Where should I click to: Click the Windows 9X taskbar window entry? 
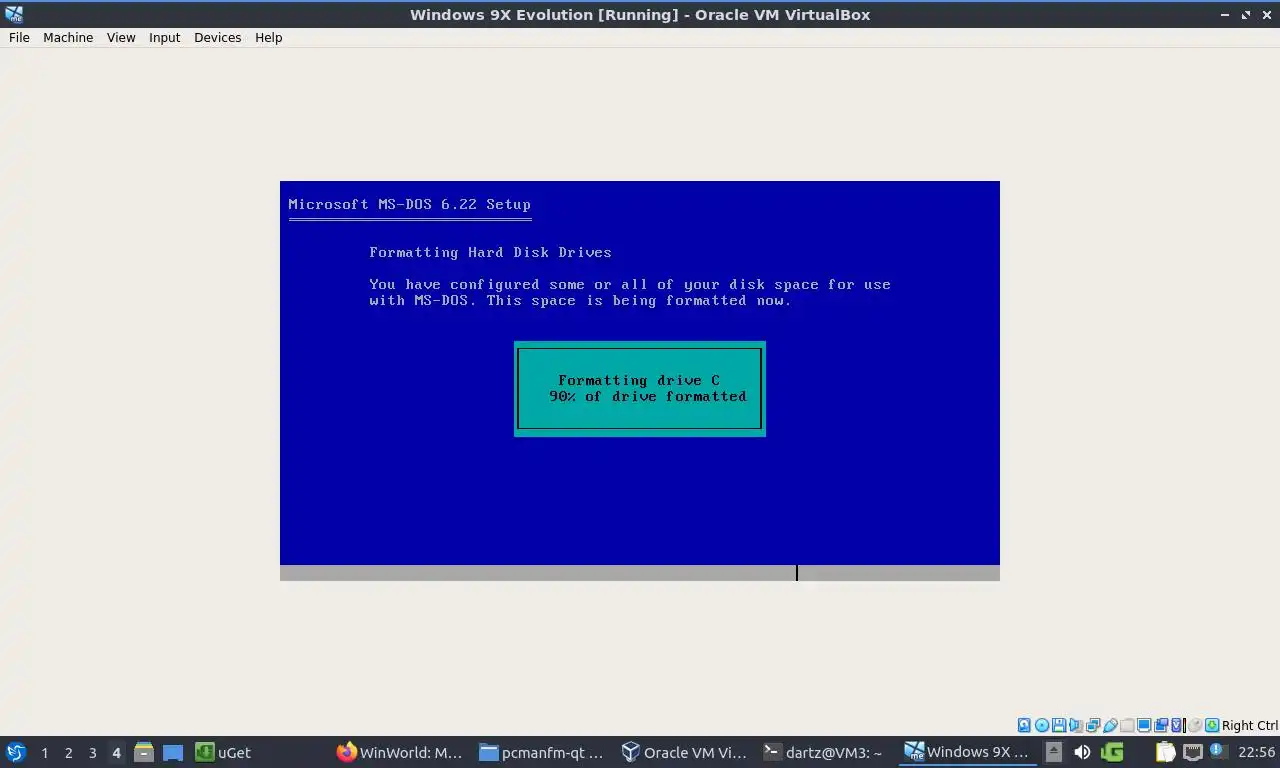coord(967,752)
